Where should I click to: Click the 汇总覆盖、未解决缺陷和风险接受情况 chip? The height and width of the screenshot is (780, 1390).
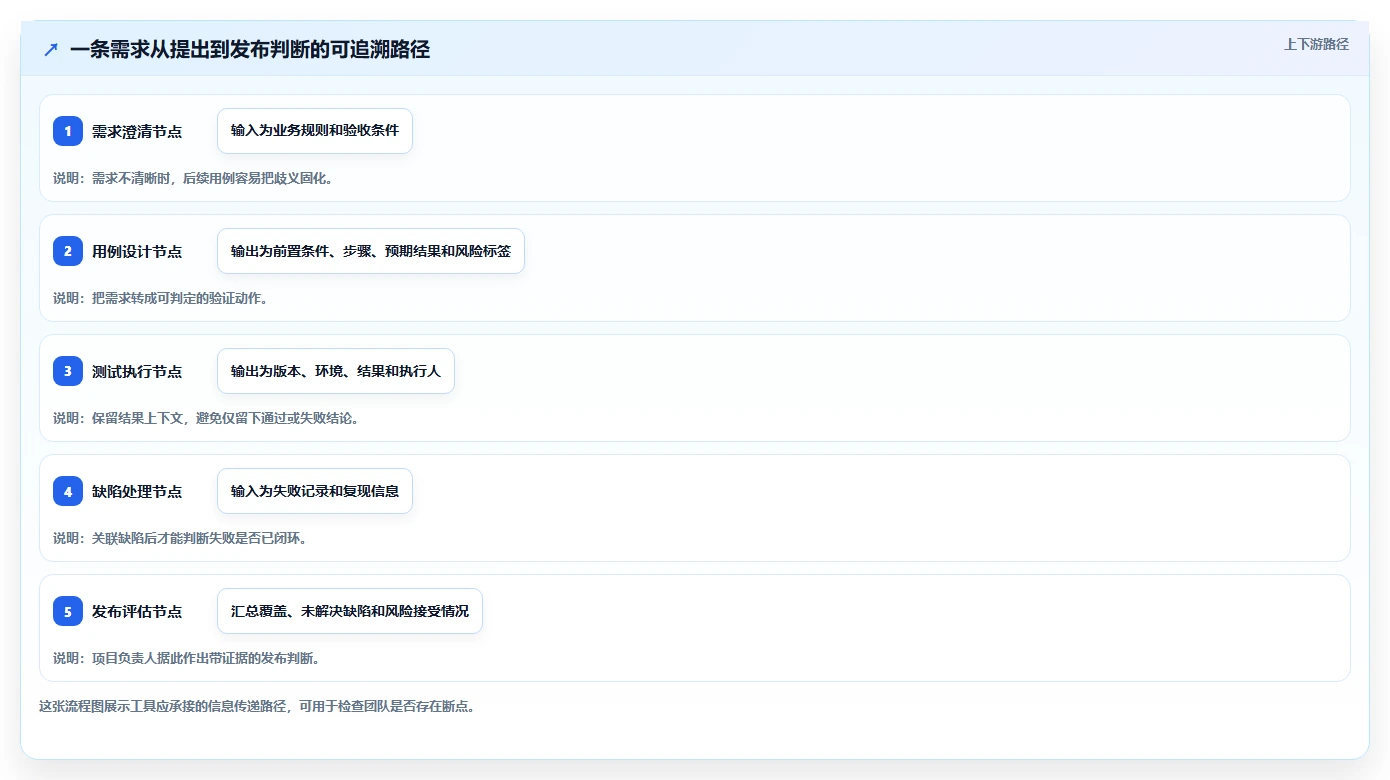350,611
